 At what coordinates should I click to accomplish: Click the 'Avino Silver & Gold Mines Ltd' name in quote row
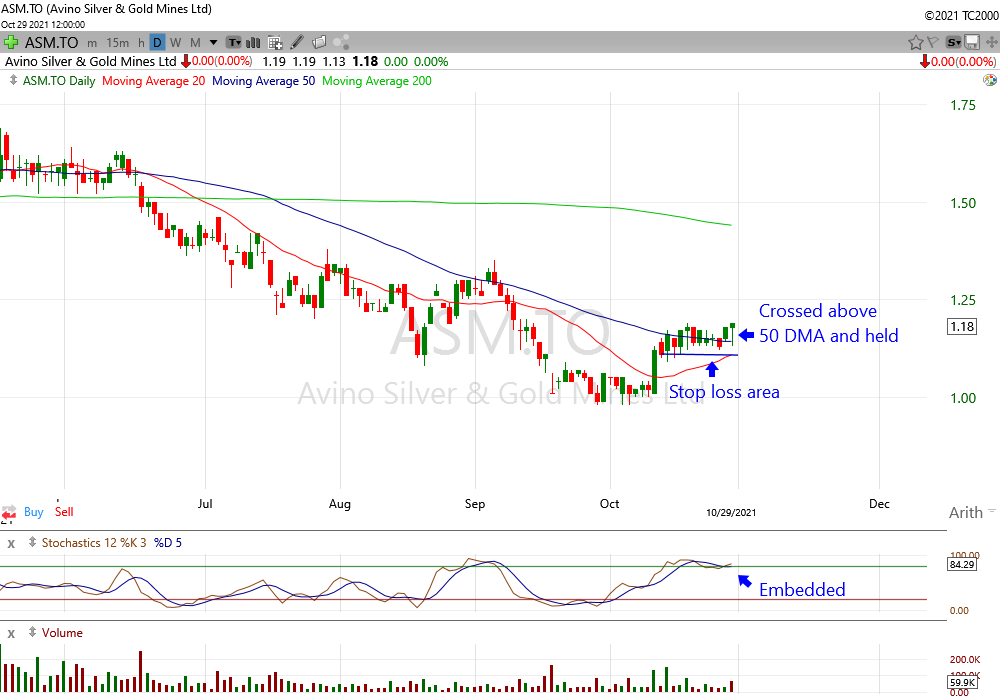[x=91, y=61]
